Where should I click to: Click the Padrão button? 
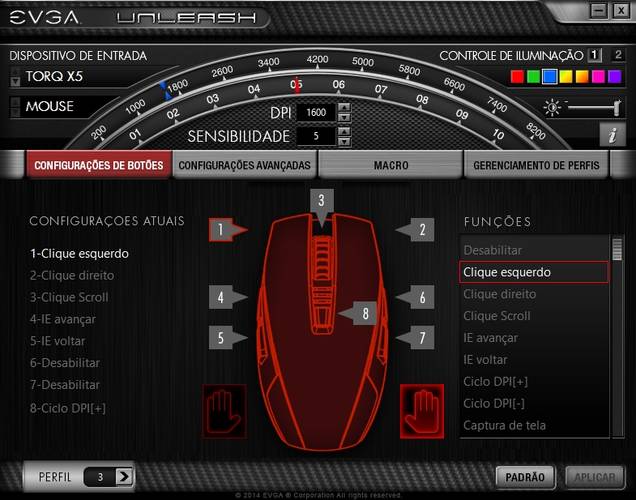tap(525, 477)
